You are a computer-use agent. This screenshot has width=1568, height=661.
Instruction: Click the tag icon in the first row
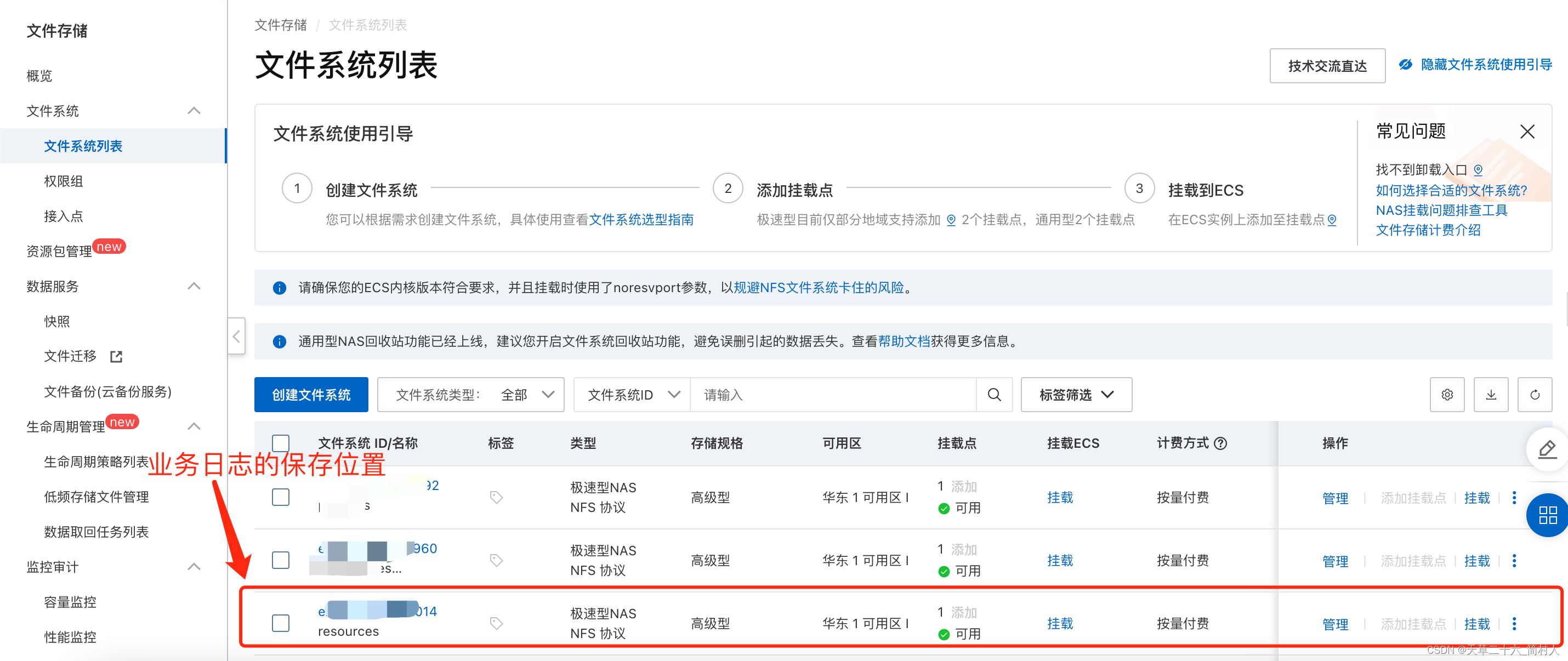point(496,497)
